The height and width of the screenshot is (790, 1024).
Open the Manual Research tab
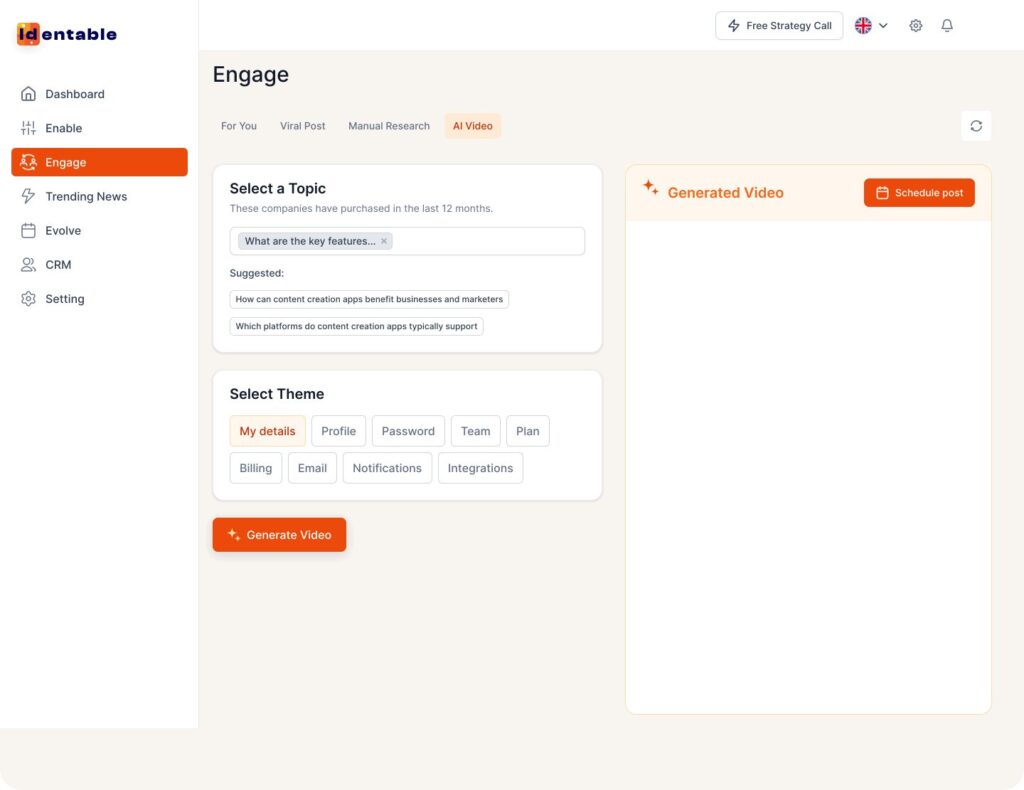pos(388,125)
